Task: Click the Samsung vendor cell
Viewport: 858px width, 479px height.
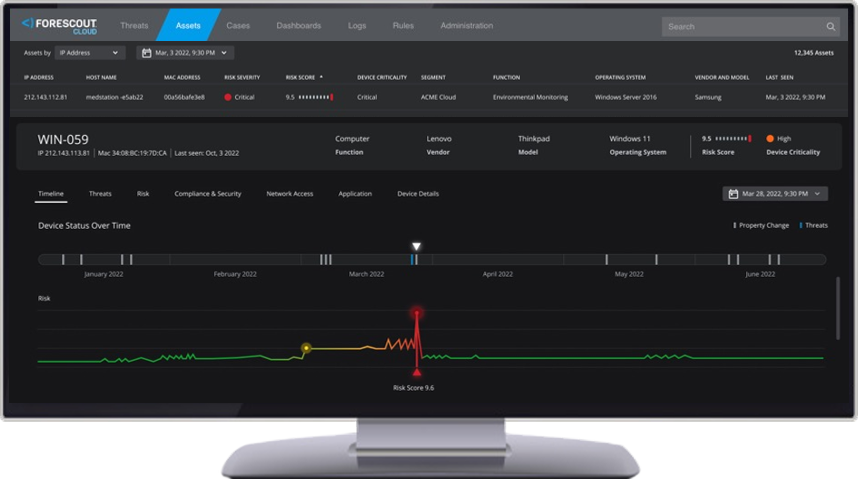Action: click(708, 97)
